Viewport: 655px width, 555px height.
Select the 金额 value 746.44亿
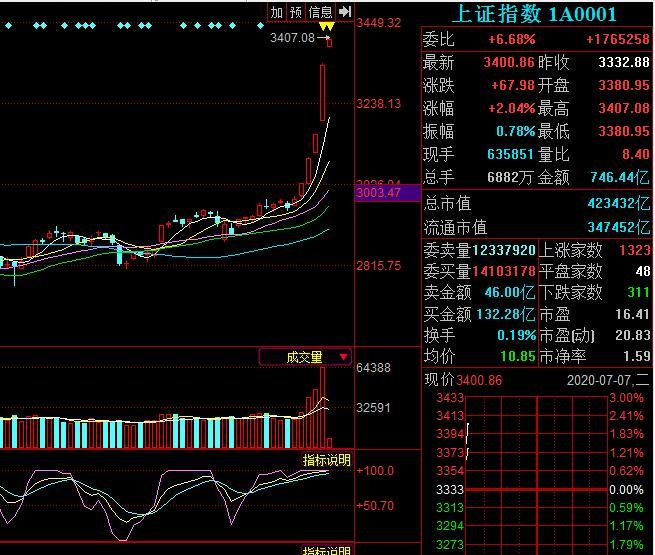coord(620,177)
